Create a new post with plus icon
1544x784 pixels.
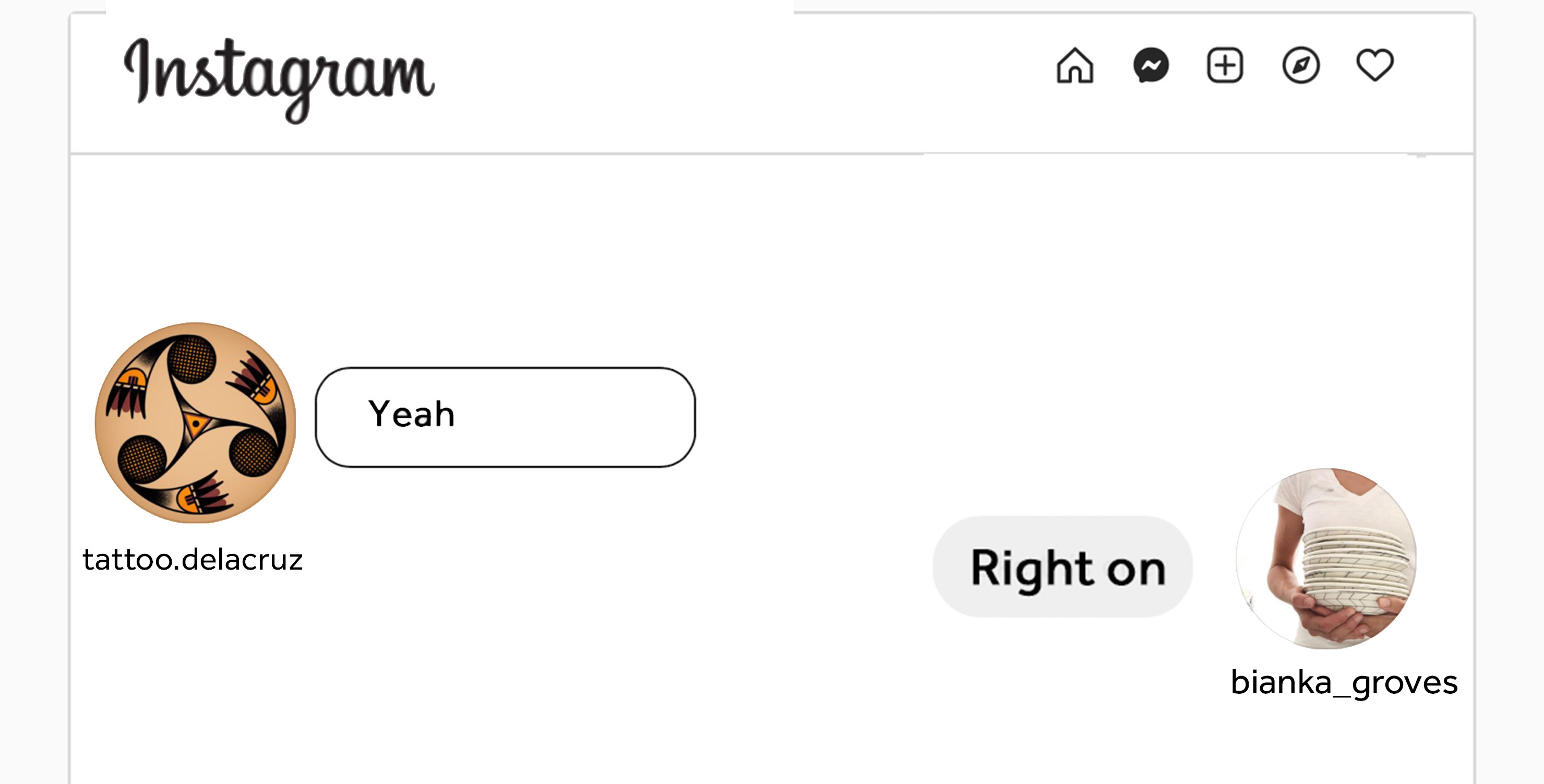[1225, 65]
